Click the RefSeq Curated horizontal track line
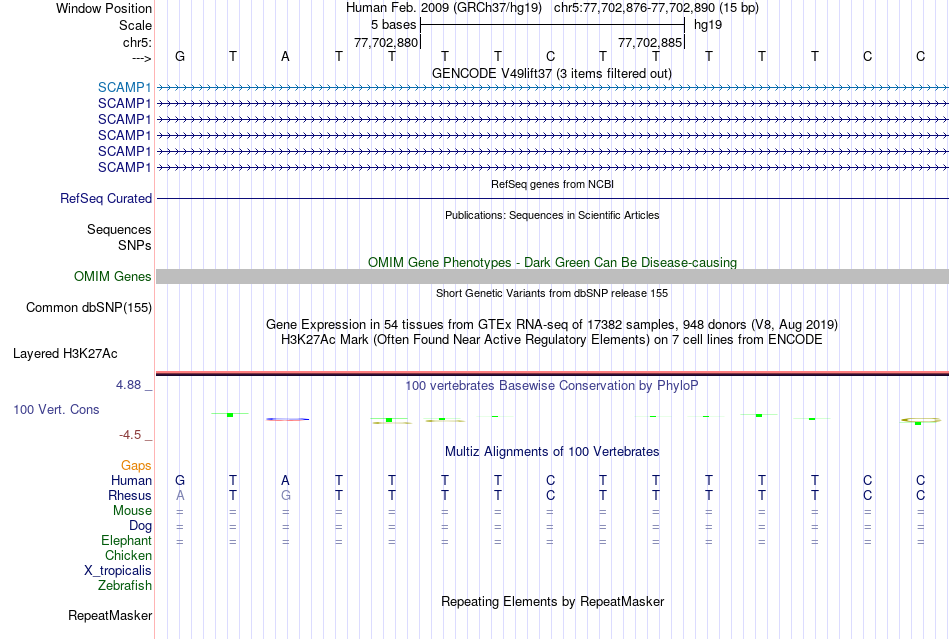950x639 pixels. (x=552, y=198)
